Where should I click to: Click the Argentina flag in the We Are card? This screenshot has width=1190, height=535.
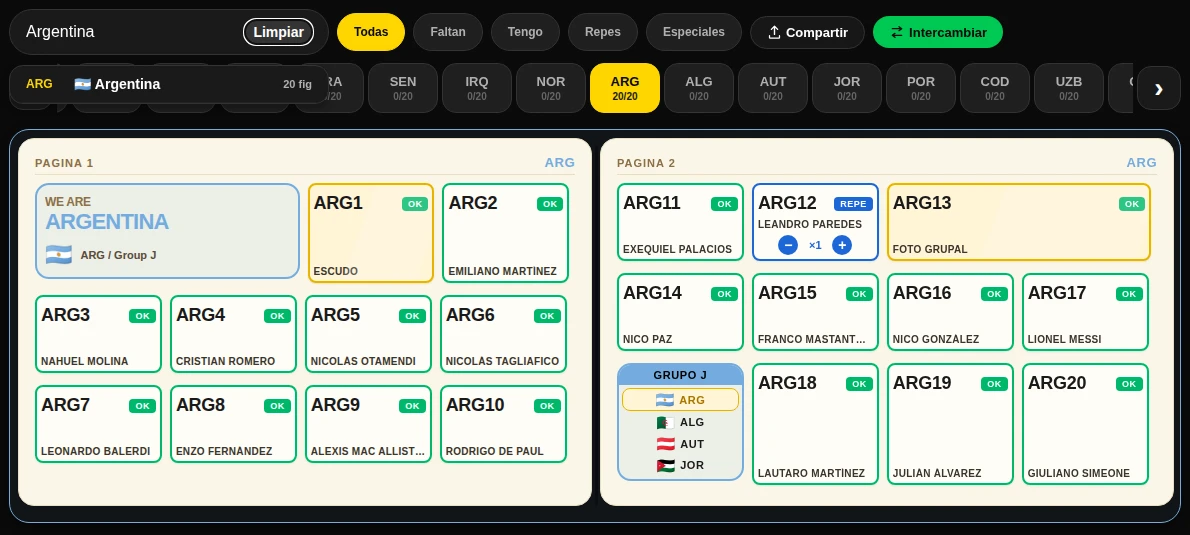pyautogui.click(x=58, y=255)
